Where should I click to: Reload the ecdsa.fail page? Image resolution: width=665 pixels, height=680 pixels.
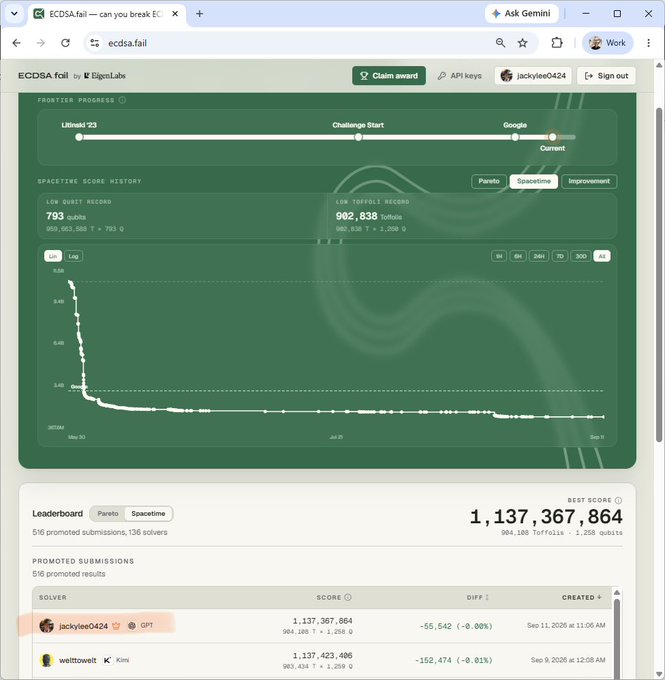click(66, 43)
